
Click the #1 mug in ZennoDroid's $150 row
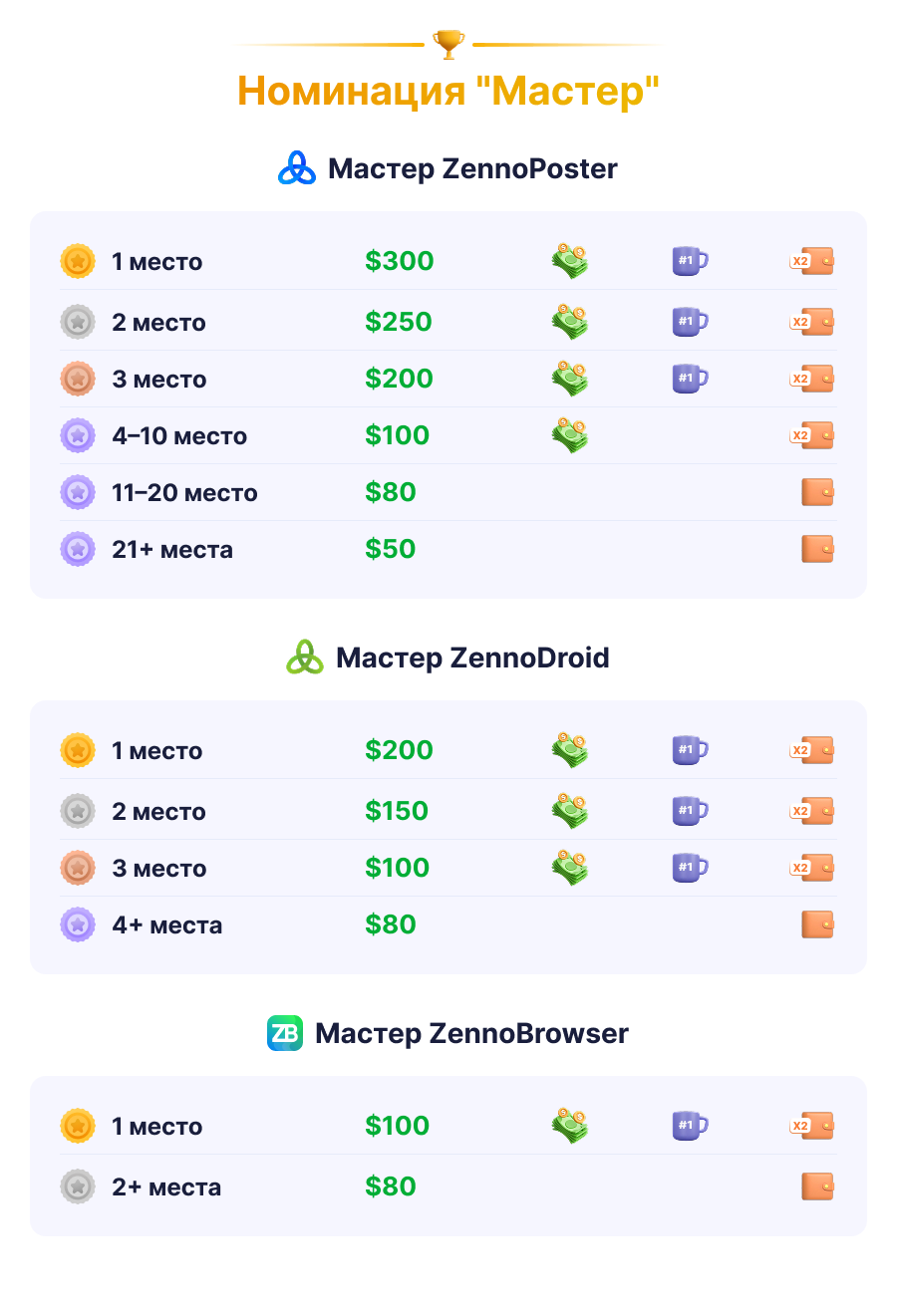pos(690,811)
